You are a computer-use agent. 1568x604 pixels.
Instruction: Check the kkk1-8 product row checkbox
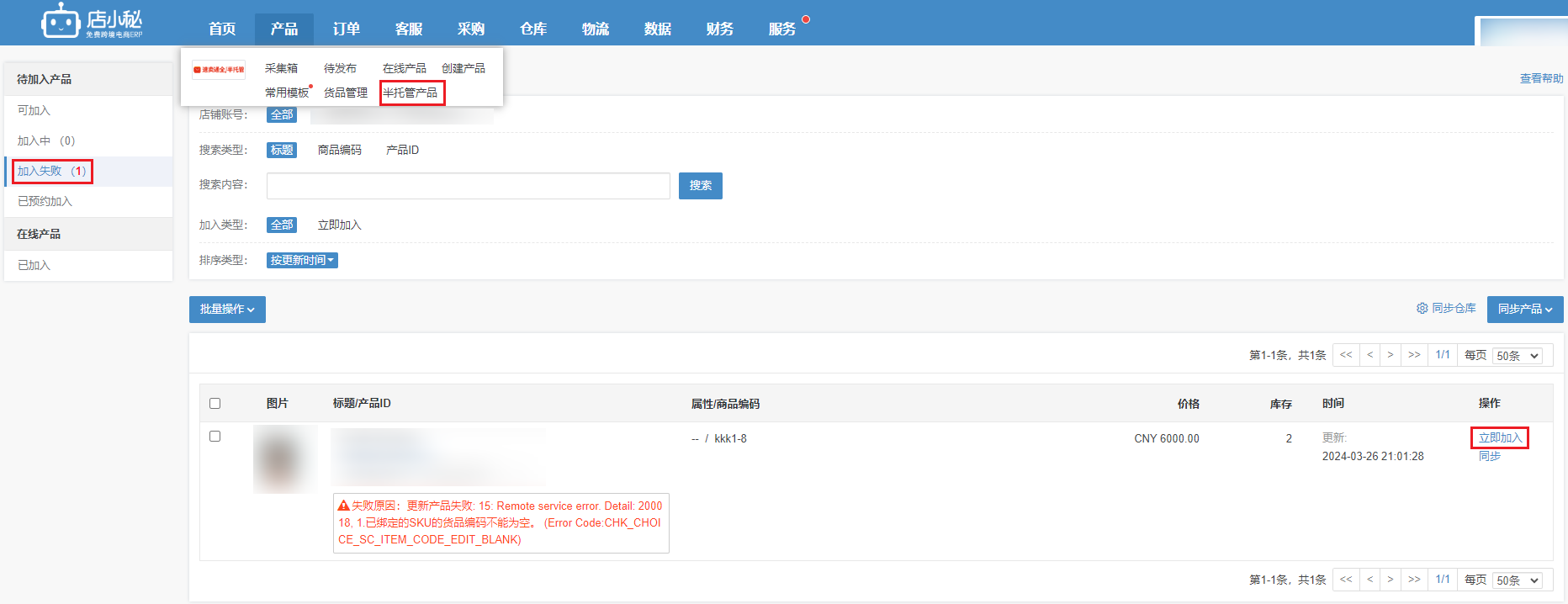coord(215,437)
